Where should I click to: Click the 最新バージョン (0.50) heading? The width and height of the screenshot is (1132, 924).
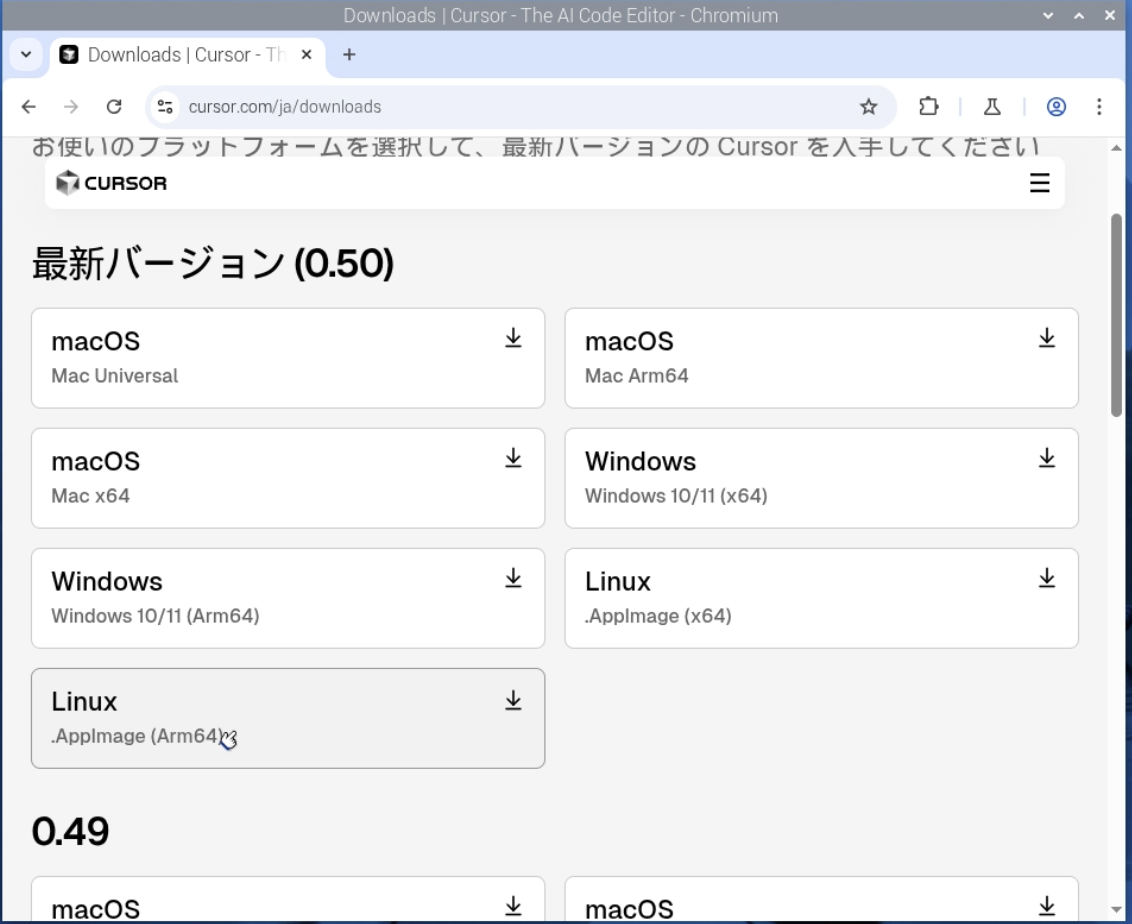pos(213,263)
